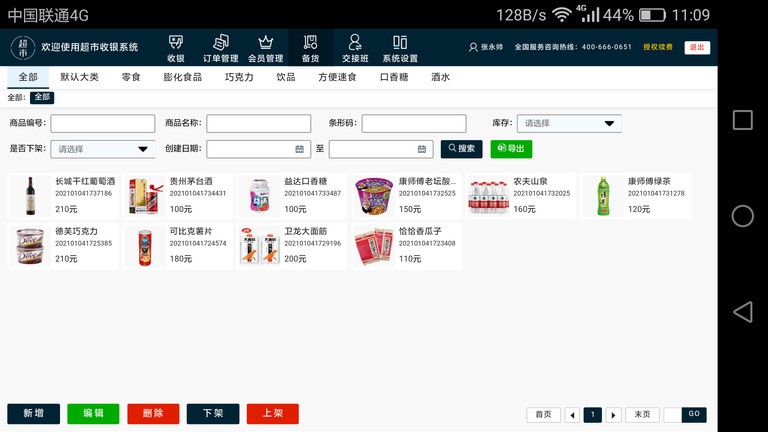
Task: Click the red 退出 logout button
Action: coord(697,47)
